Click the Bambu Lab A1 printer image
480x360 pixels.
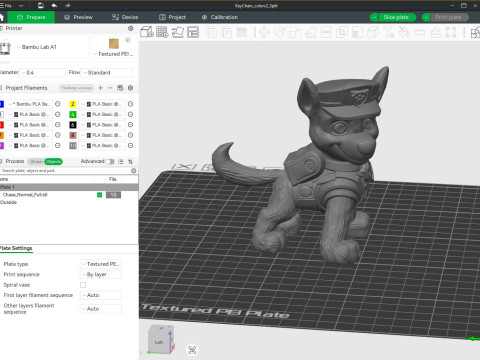(x=5, y=47)
